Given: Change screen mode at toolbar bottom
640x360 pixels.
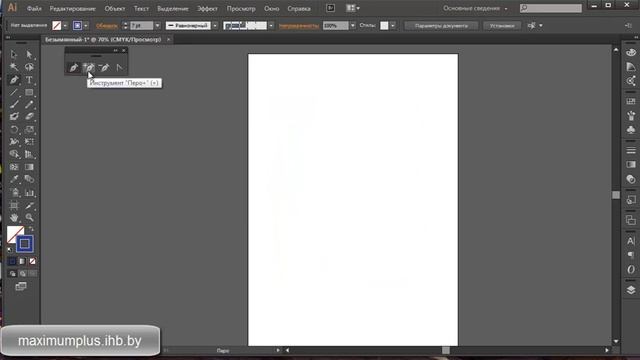Looking at the screenshot, I should click(21, 287).
